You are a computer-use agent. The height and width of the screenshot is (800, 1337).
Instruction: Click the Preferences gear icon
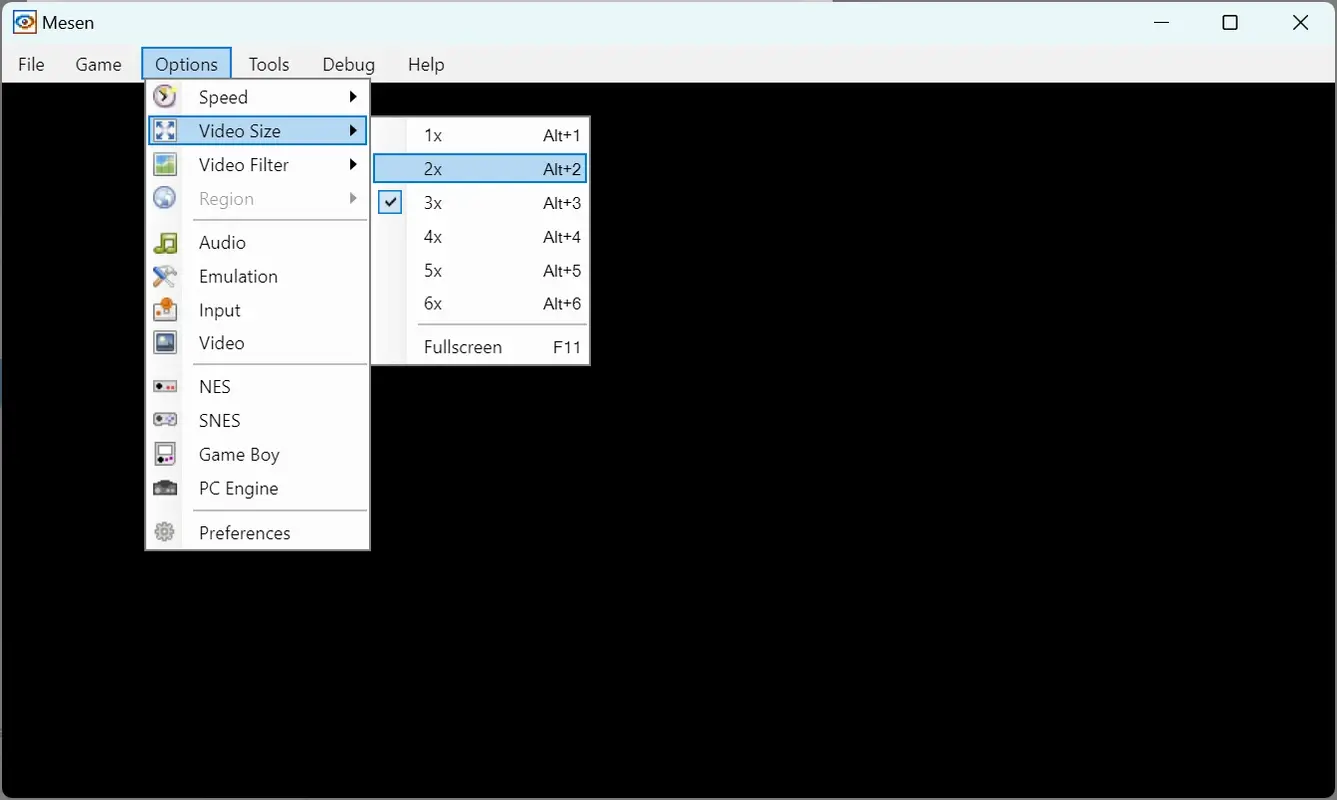coord(164,531)
